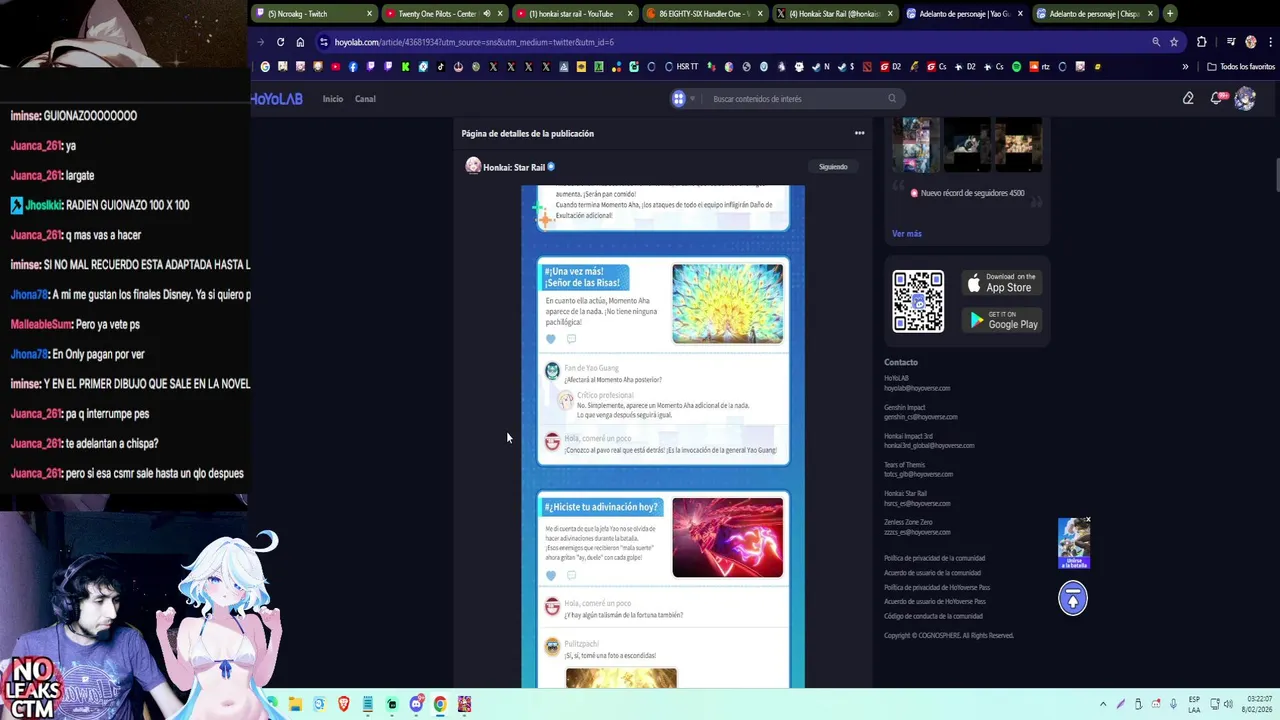Click the post creation pen icon
Screen dimensions: 1280x720
[1188, 99]
